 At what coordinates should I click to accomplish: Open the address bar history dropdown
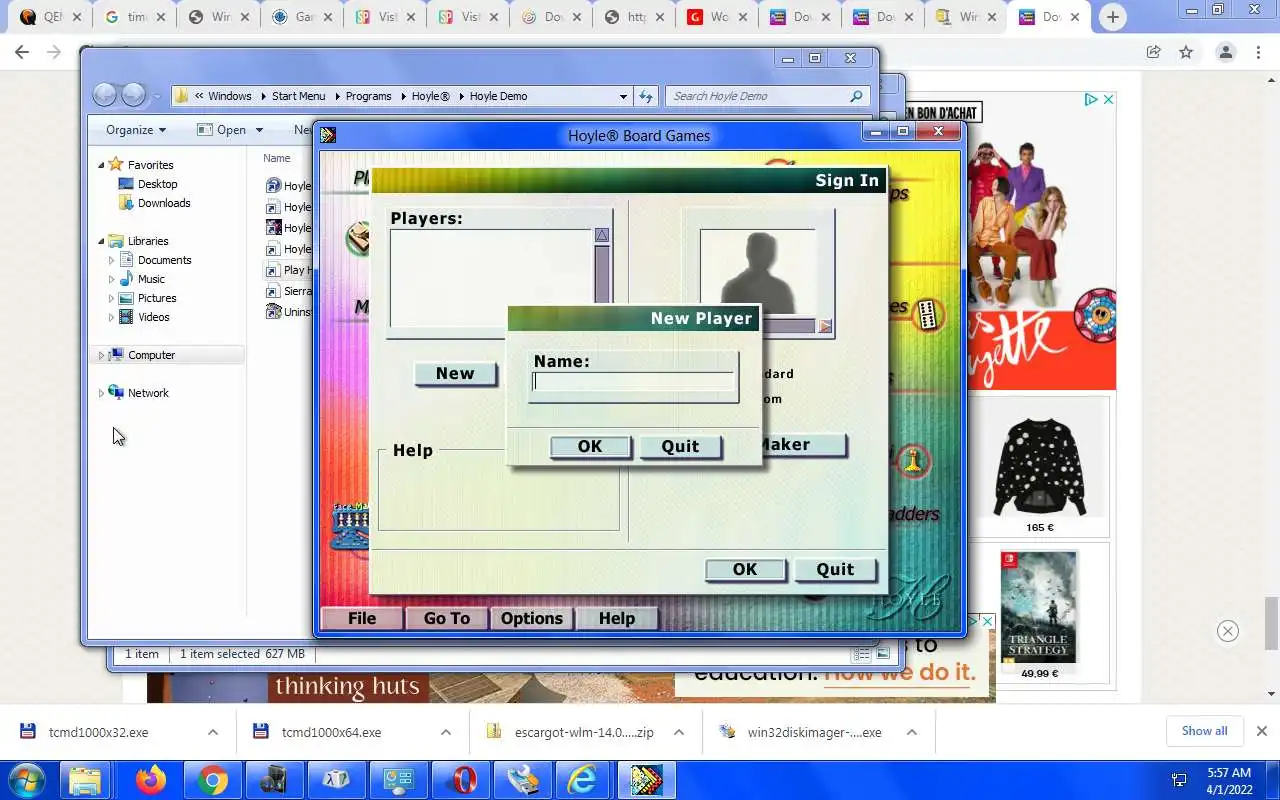click(x=623, y=96)
